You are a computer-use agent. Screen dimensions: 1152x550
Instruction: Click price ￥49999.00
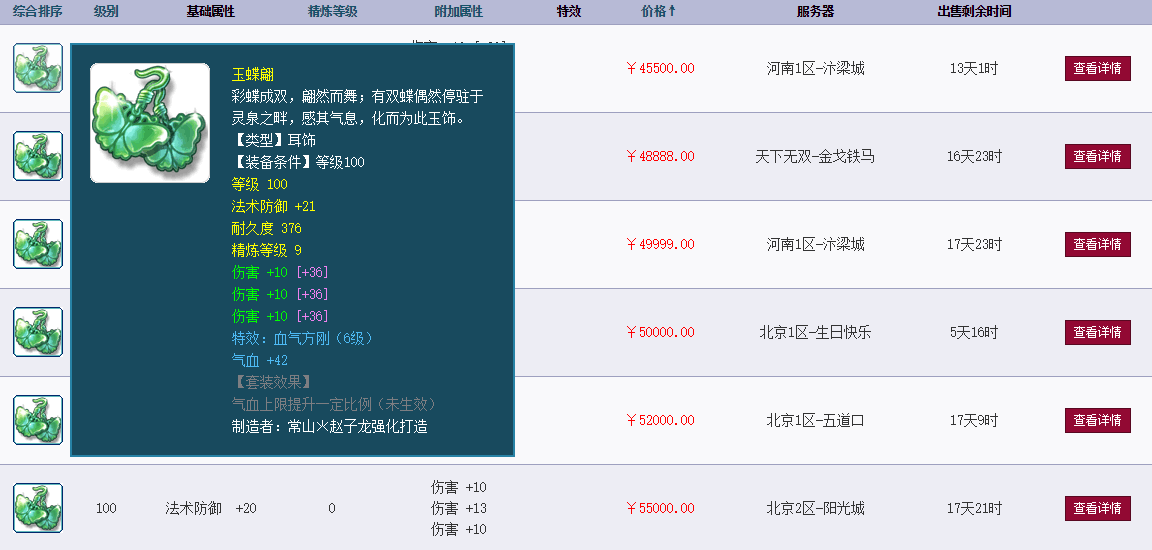(x=660, y=245)
